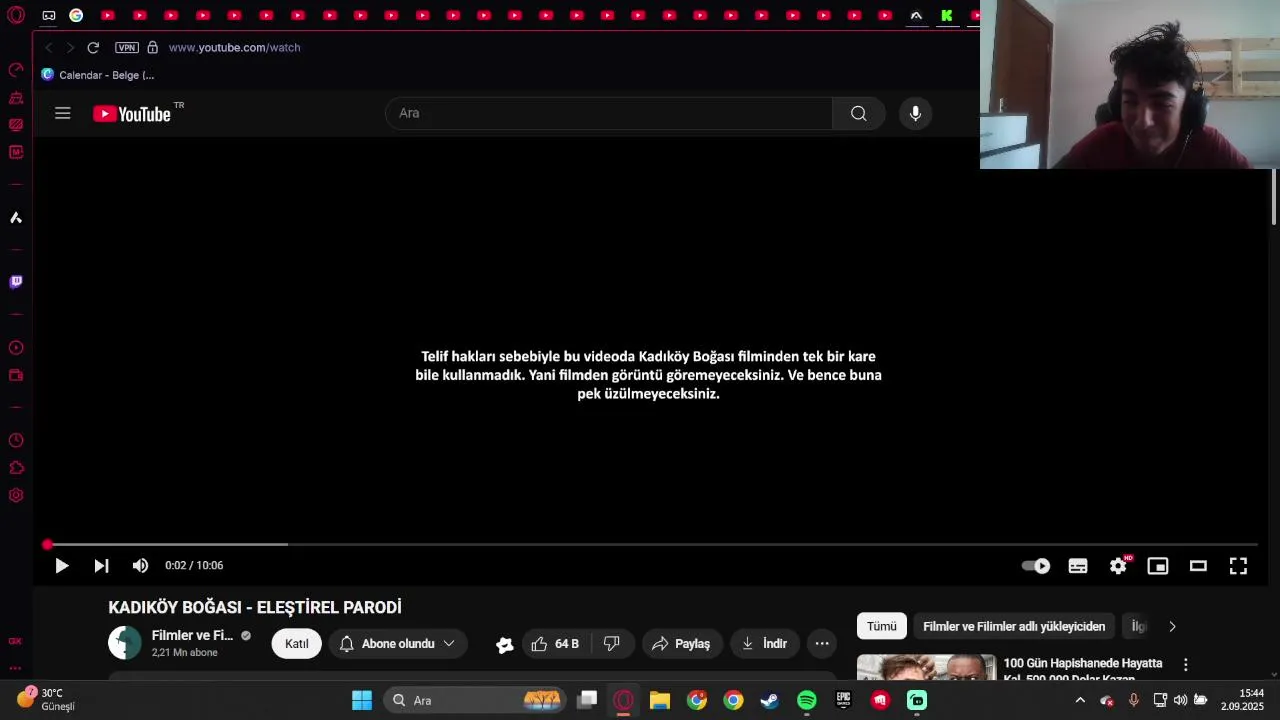Play the paused video

[x=61, y=566]
